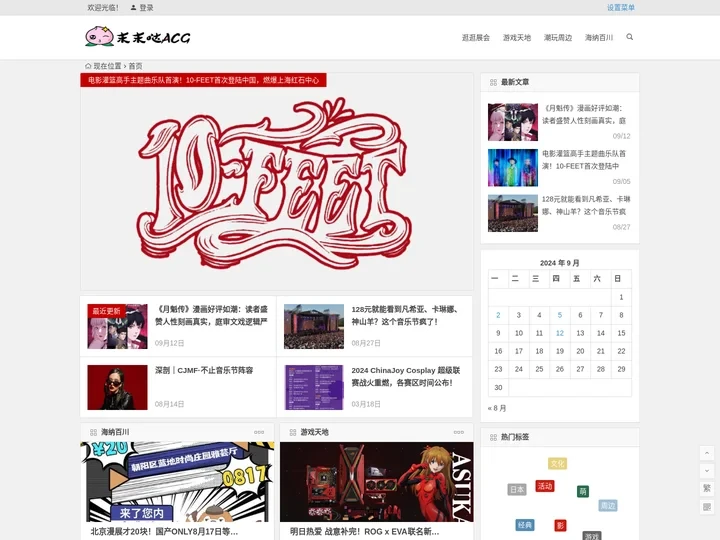Open 2024 ChinaJoy Cosplay 超级联赛 article
The image size is (720, 540).
pyautogui.click(x=405, y=377)
